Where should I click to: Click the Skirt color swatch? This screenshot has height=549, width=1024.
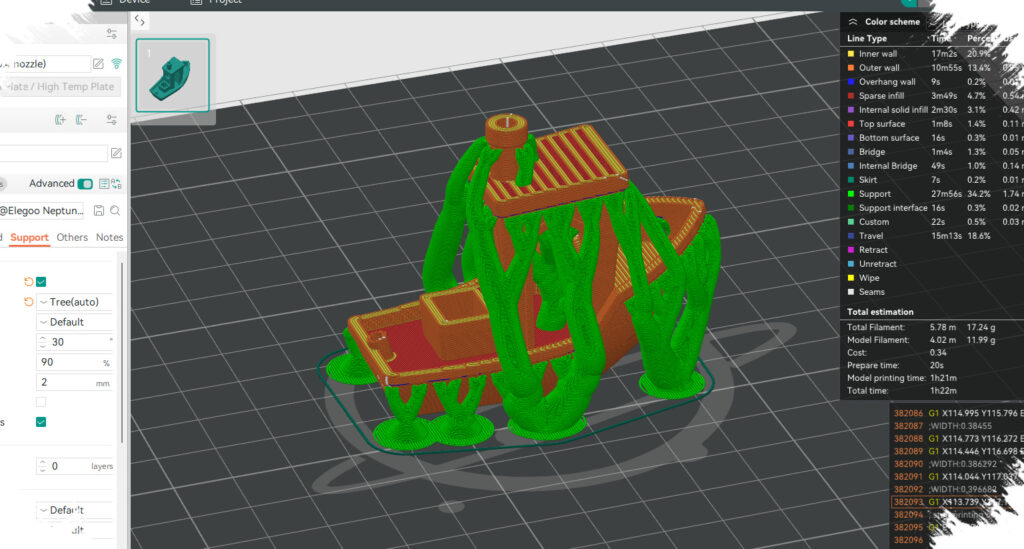(850, 180)
